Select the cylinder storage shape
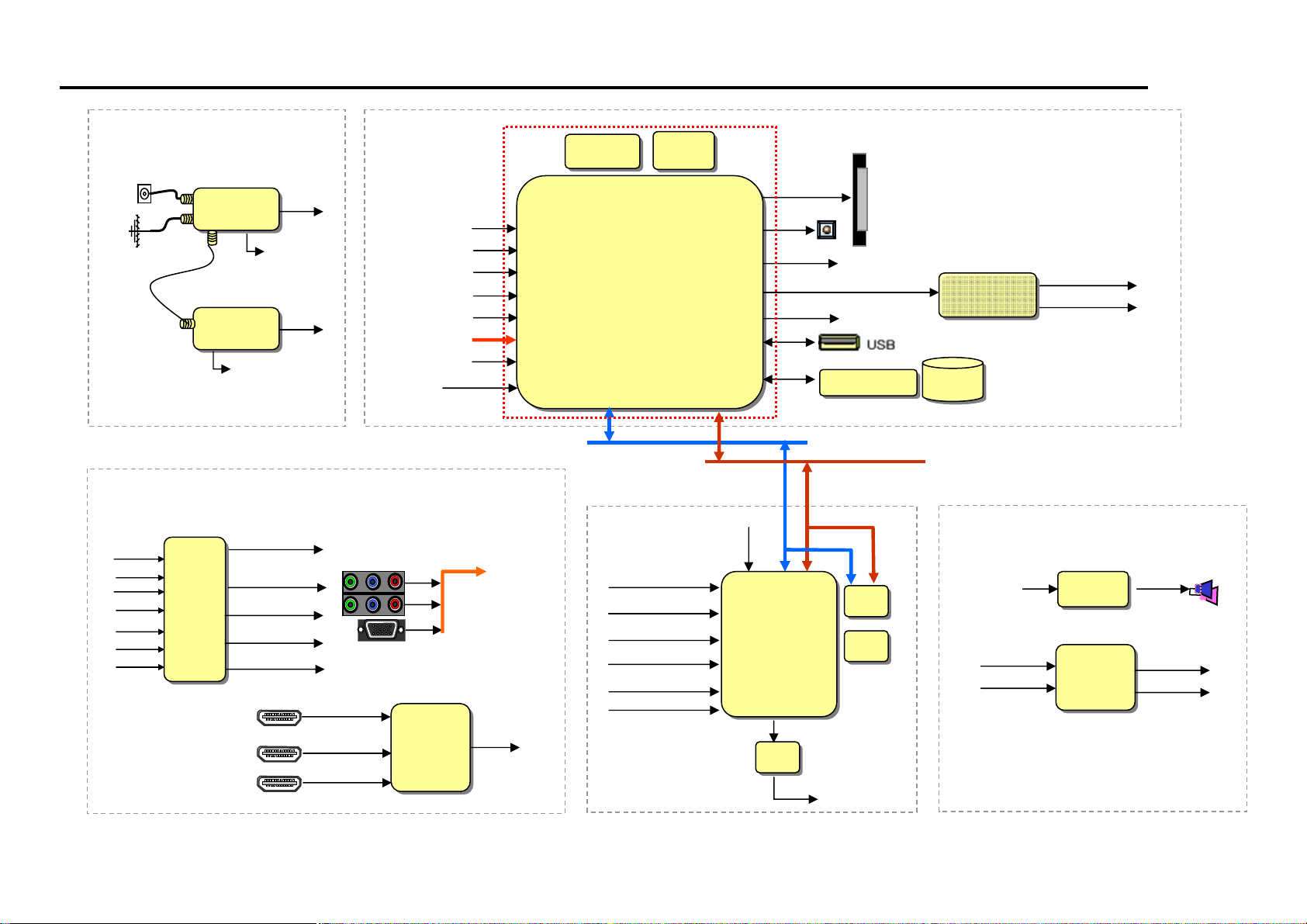The image size is (1307, 924). [953, 379]
